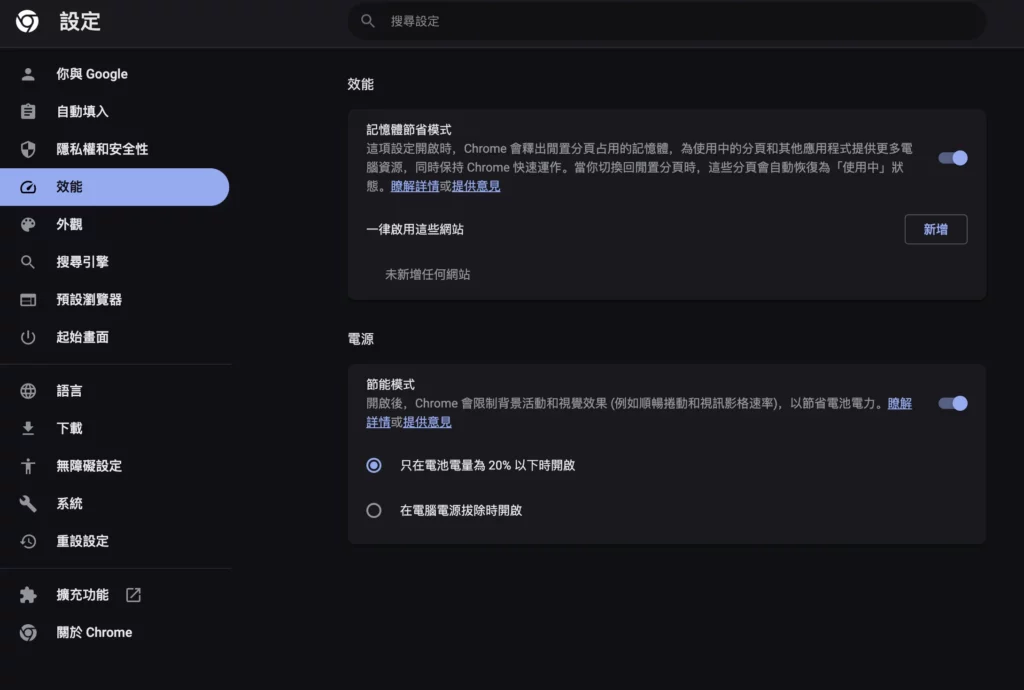Viewport: 1024px width, 690px height.
Task: Open 瞭解詳情 link under 節能模式
Action: 899,403
